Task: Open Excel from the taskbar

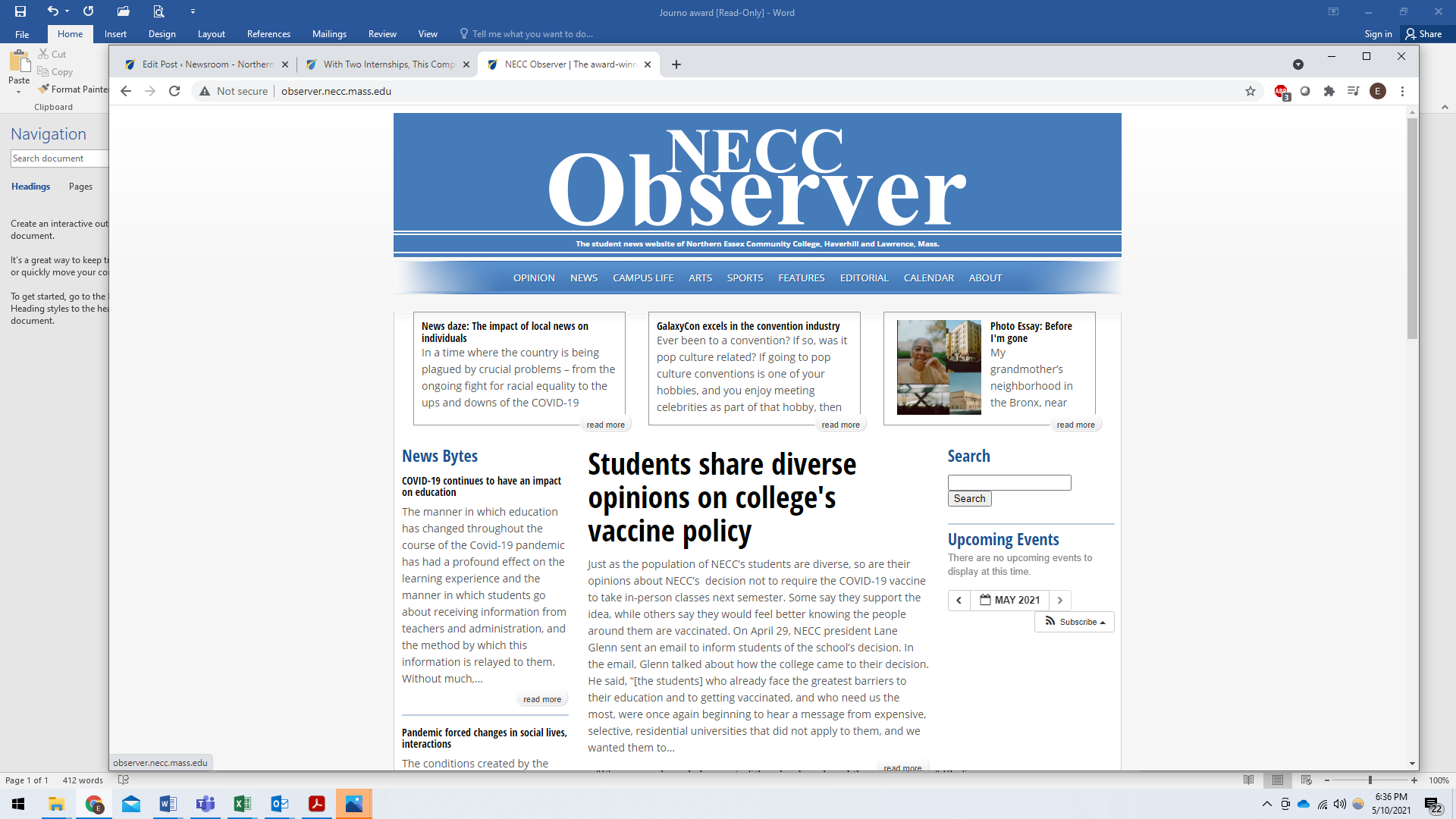Action: point(243,804)
